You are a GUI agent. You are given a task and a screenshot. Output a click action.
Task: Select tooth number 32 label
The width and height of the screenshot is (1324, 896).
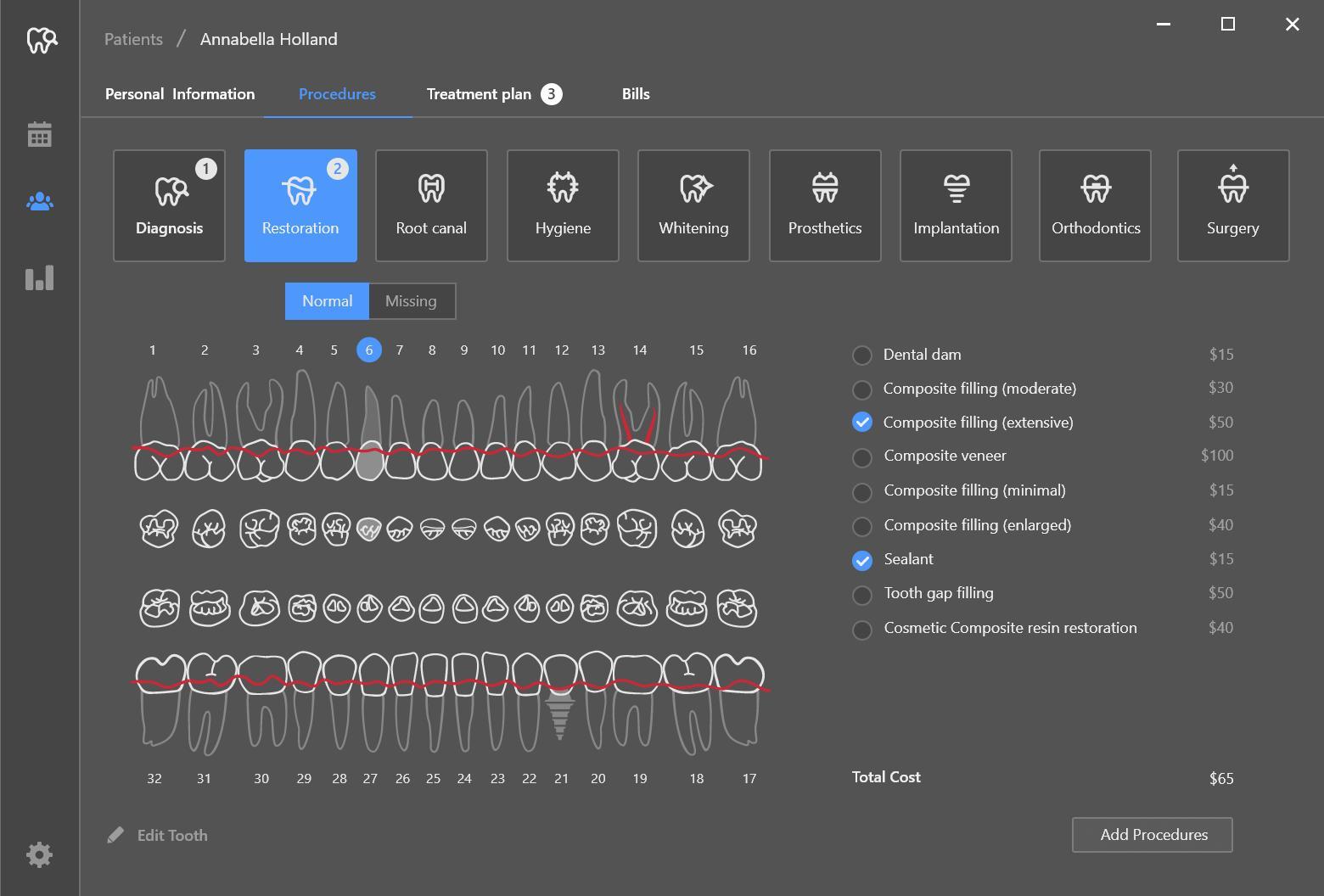click(154, 778)
